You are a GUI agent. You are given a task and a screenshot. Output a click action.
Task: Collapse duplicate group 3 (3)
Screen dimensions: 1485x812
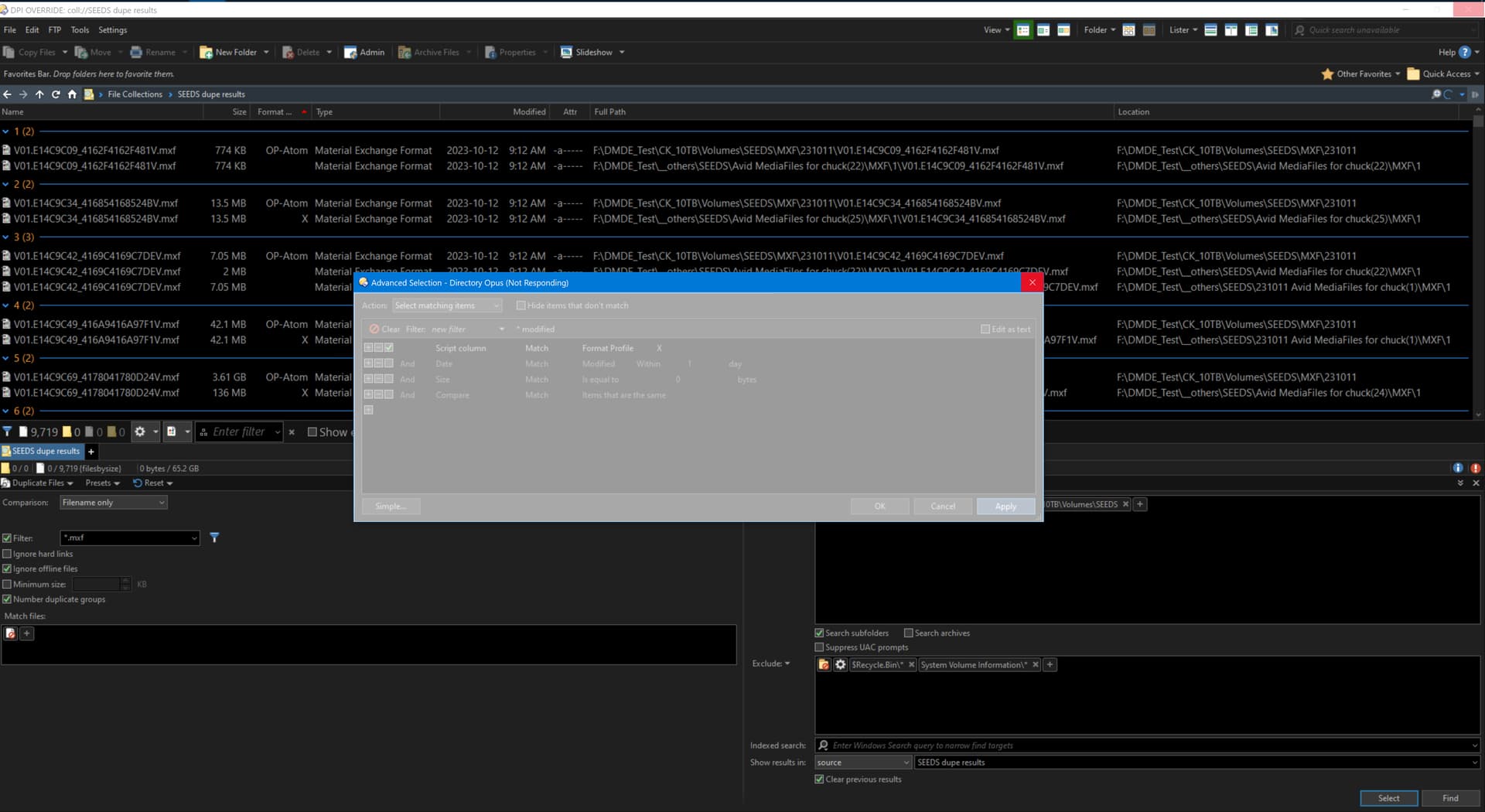(6, 237)
